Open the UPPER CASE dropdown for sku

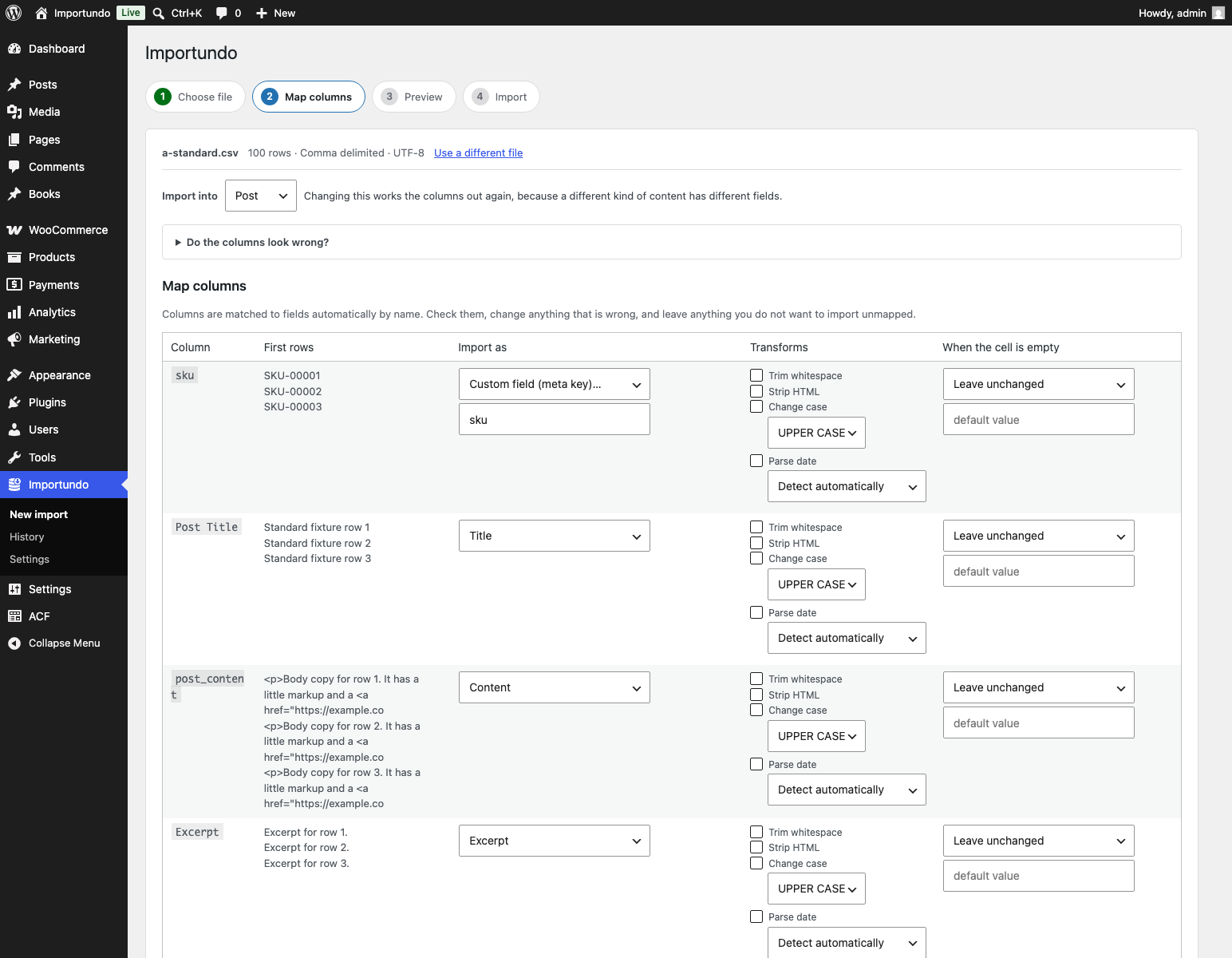[x=816, y=433]
